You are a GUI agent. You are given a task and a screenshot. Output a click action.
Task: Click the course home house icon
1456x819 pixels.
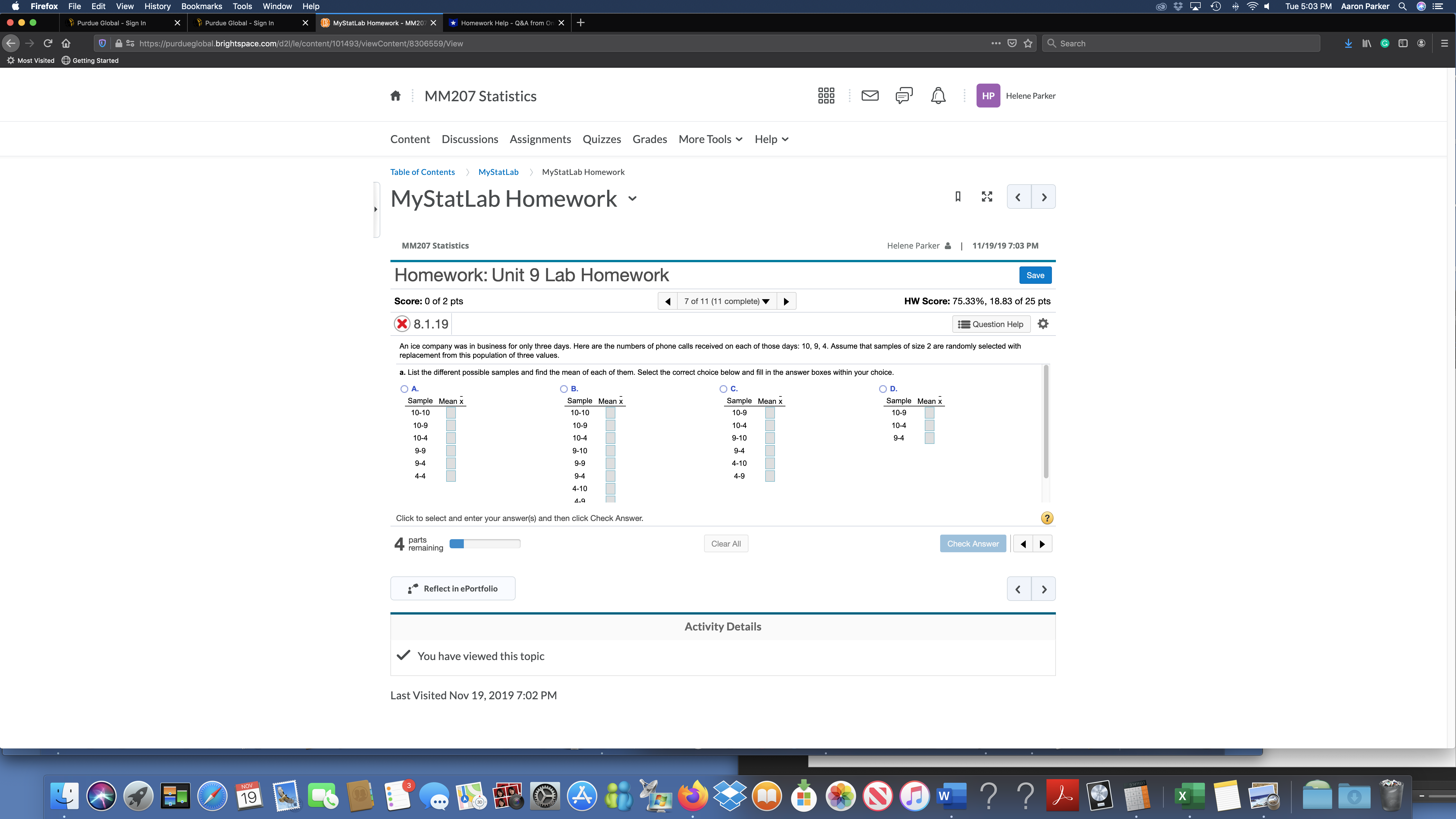395,96
